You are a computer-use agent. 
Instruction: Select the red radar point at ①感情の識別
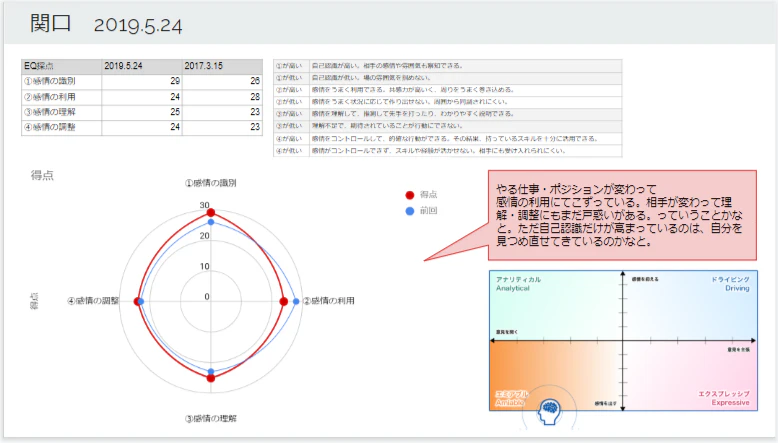pos(211,213)
